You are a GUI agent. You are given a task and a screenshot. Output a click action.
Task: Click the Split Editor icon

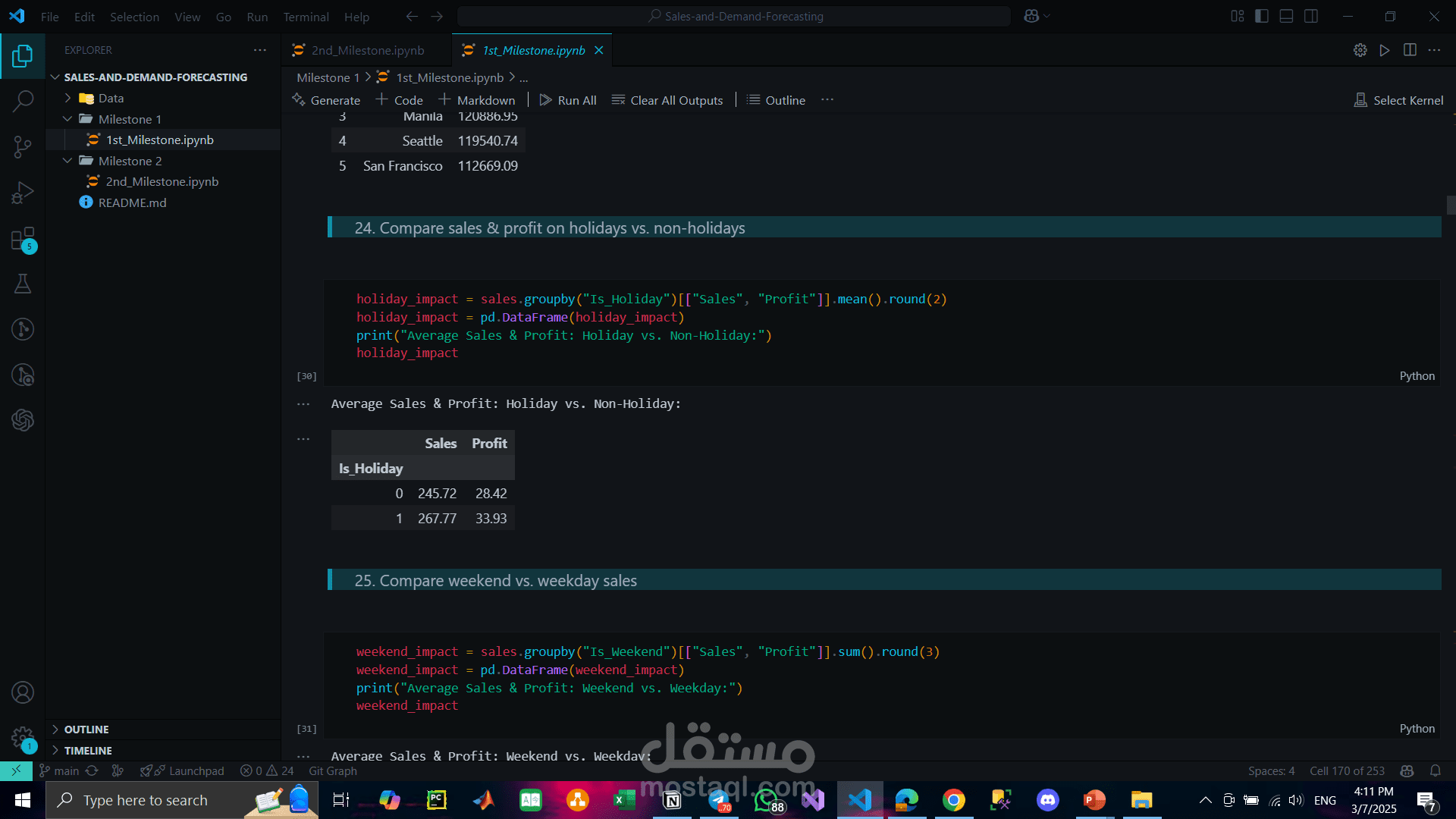pyautogui.click(x=1410, y=50)
